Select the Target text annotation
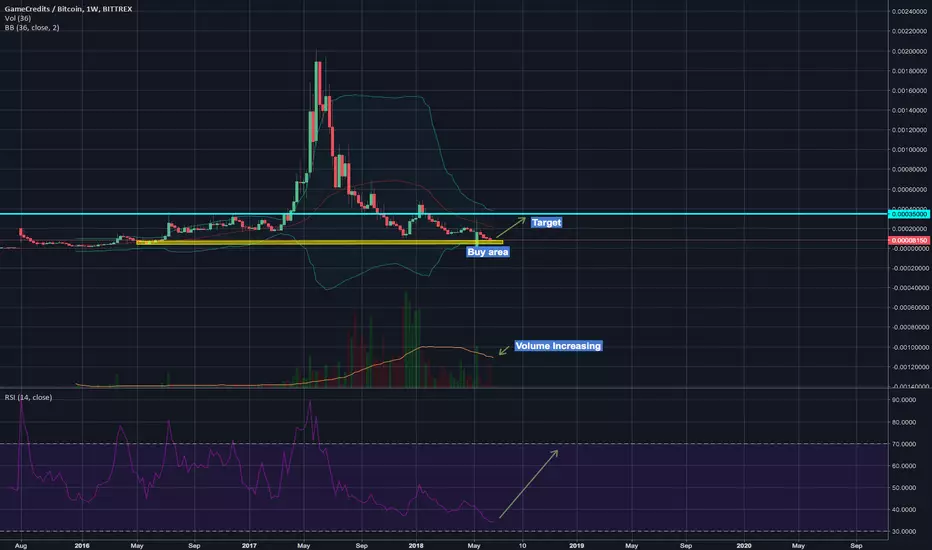Screen dimensions: 932x550 tap(546, 222)
